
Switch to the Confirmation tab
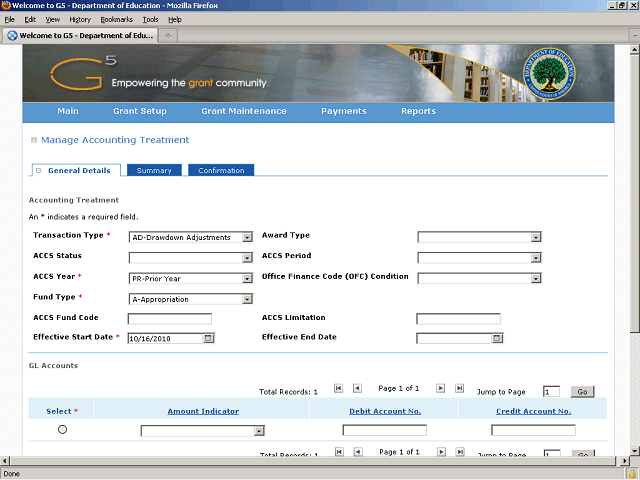[x=221, y=170]
